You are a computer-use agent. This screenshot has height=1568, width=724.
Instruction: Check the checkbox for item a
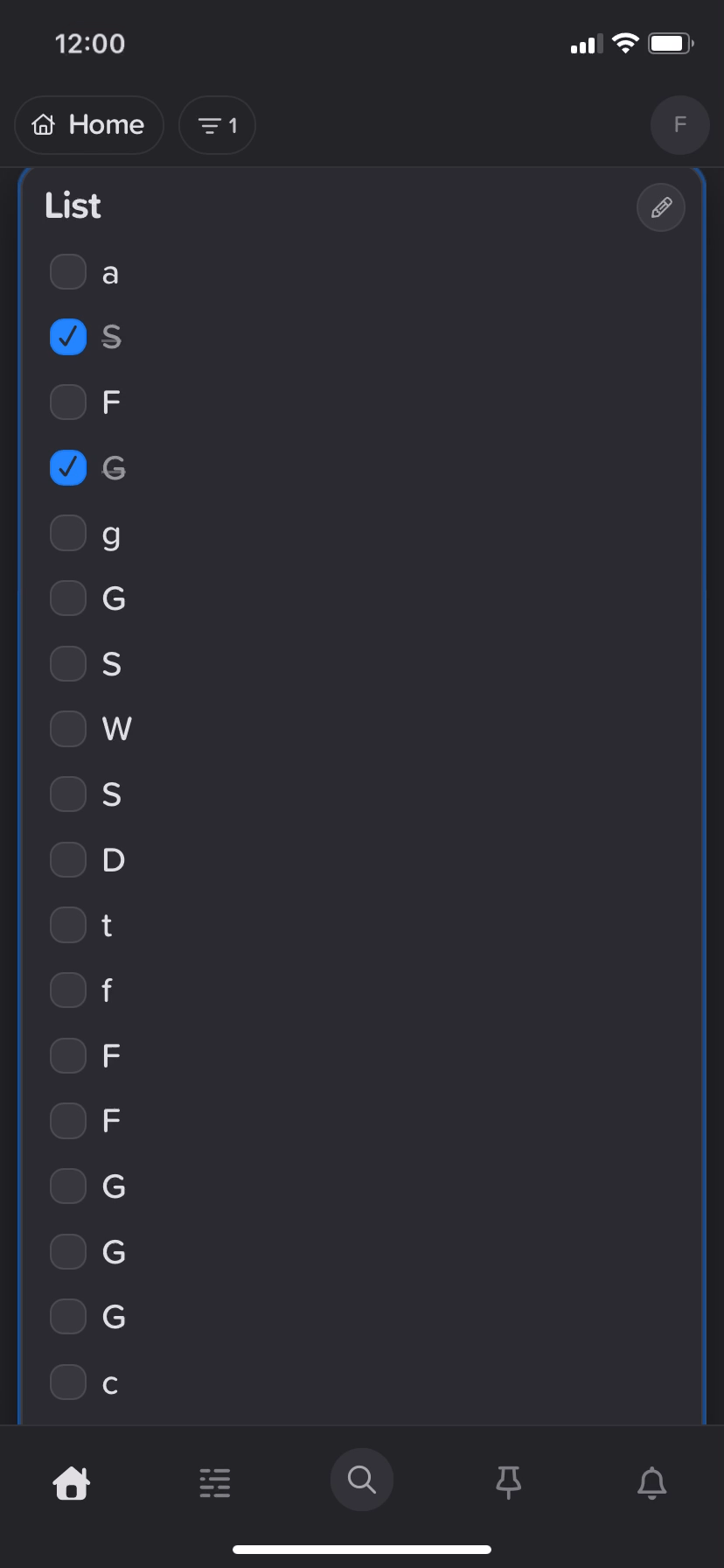68,271
